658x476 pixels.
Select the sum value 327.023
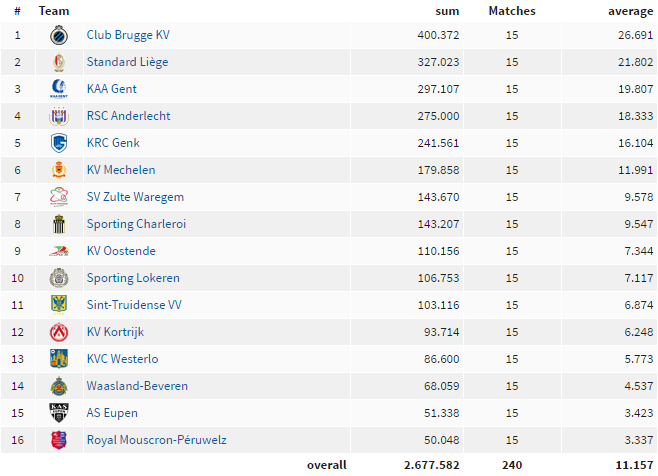[x=438, y=62]
